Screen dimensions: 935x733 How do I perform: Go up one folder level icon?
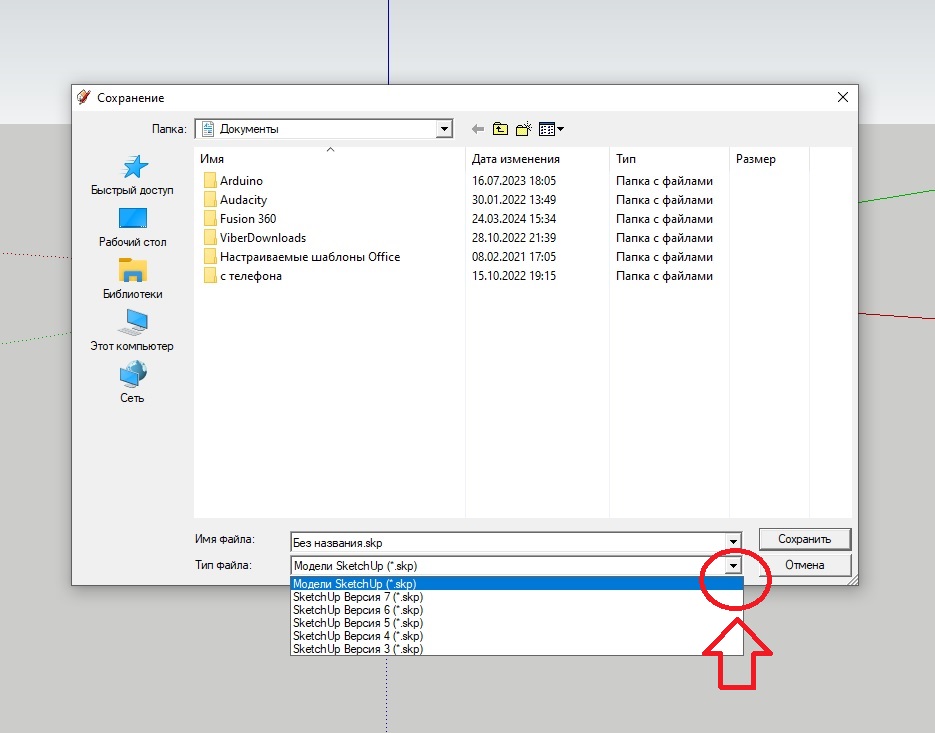point(500,129)
